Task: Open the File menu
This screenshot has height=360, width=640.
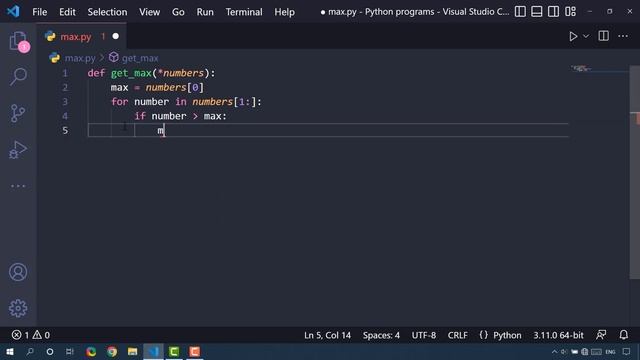Action: (x=40, y=12)
